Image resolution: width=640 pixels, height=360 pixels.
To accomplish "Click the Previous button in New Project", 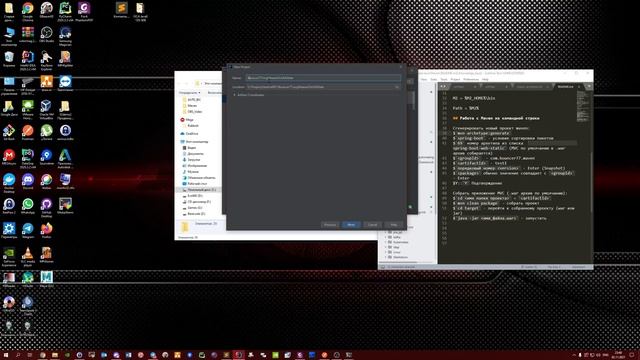I will (330, 224).
